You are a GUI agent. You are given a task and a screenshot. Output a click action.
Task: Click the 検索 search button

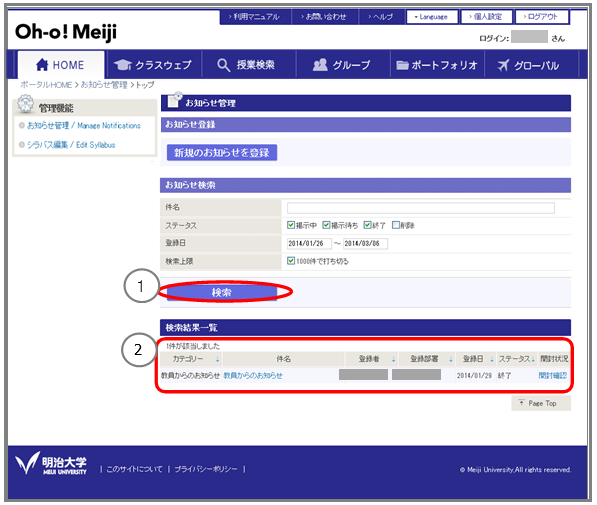222,292
